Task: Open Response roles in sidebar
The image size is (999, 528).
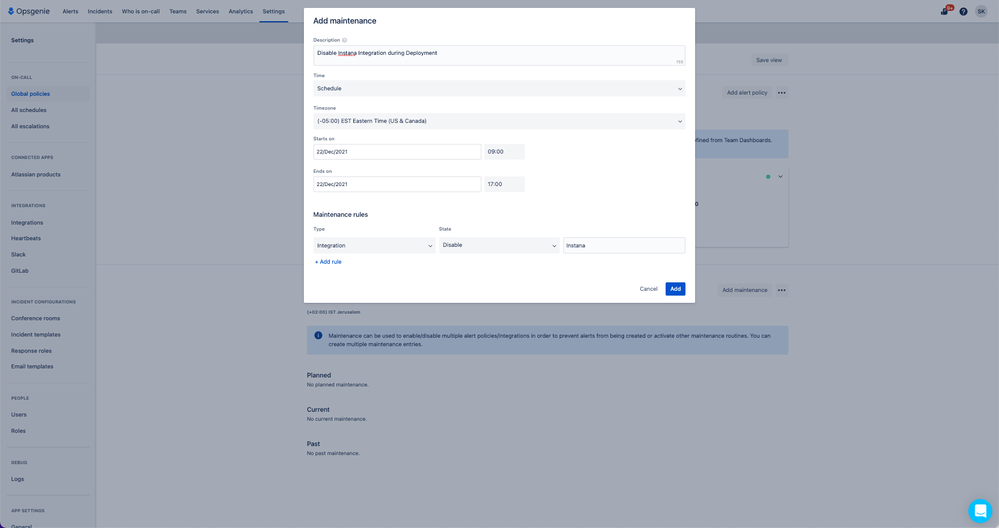Action: point(31,351)
